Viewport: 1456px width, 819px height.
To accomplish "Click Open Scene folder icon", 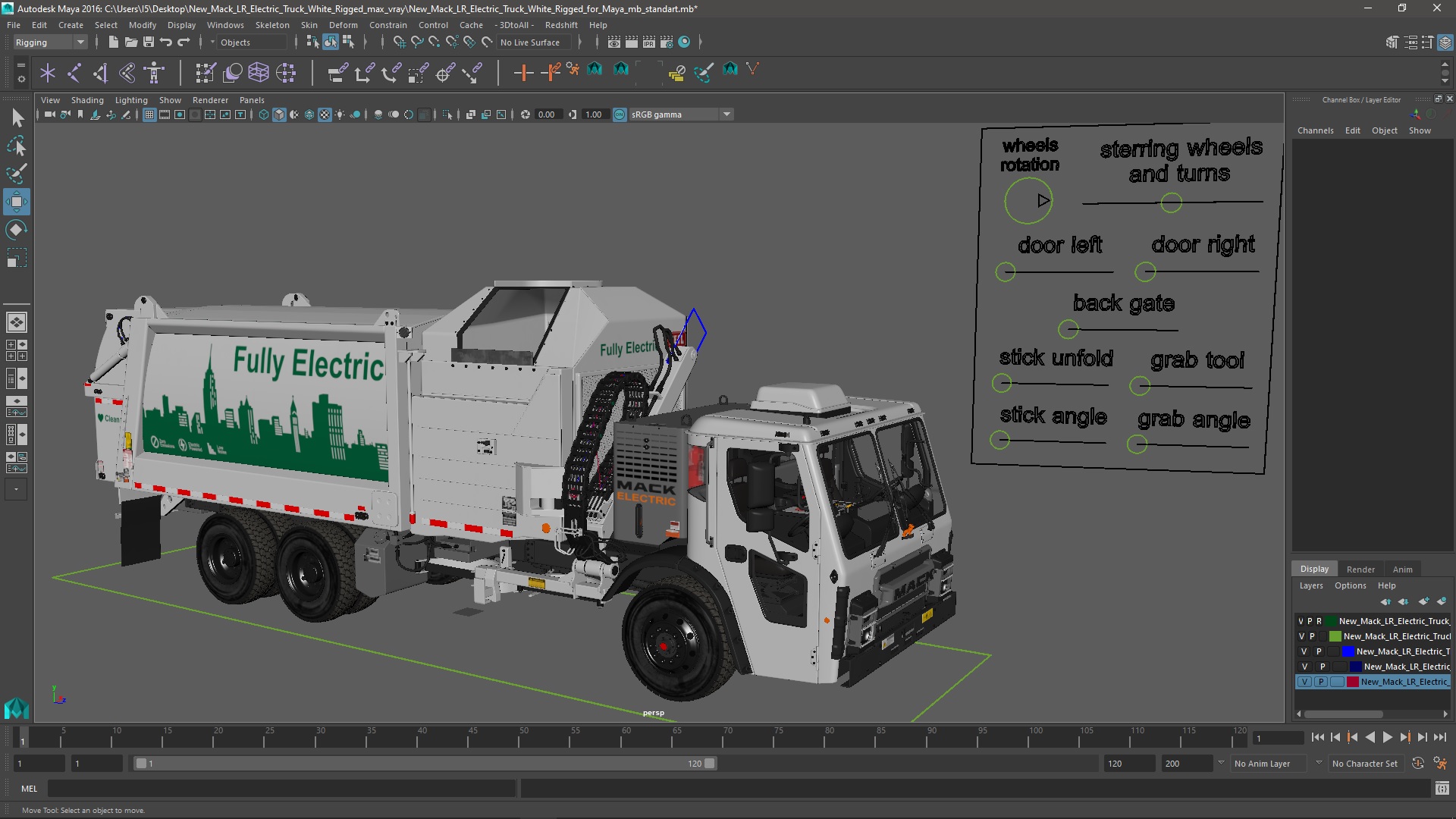I will point(130,42).
